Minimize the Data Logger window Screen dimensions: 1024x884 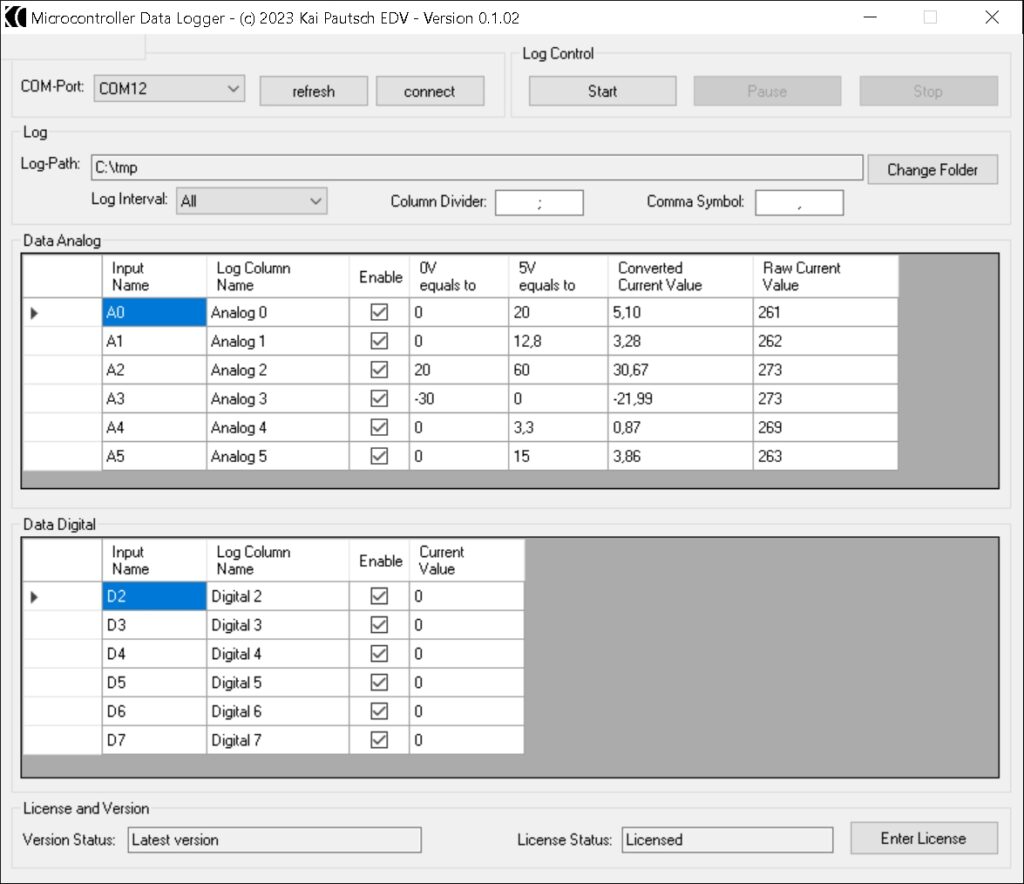[x=870, y=17]
